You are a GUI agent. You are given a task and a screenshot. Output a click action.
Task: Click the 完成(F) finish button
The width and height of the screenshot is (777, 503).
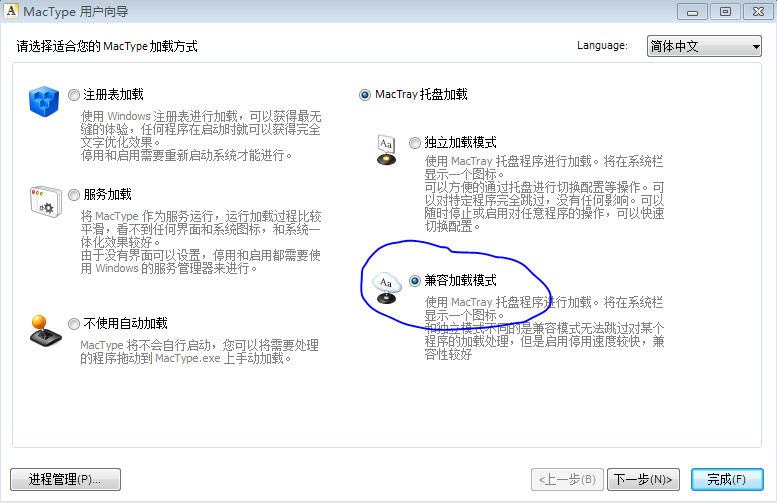(727, 479)
